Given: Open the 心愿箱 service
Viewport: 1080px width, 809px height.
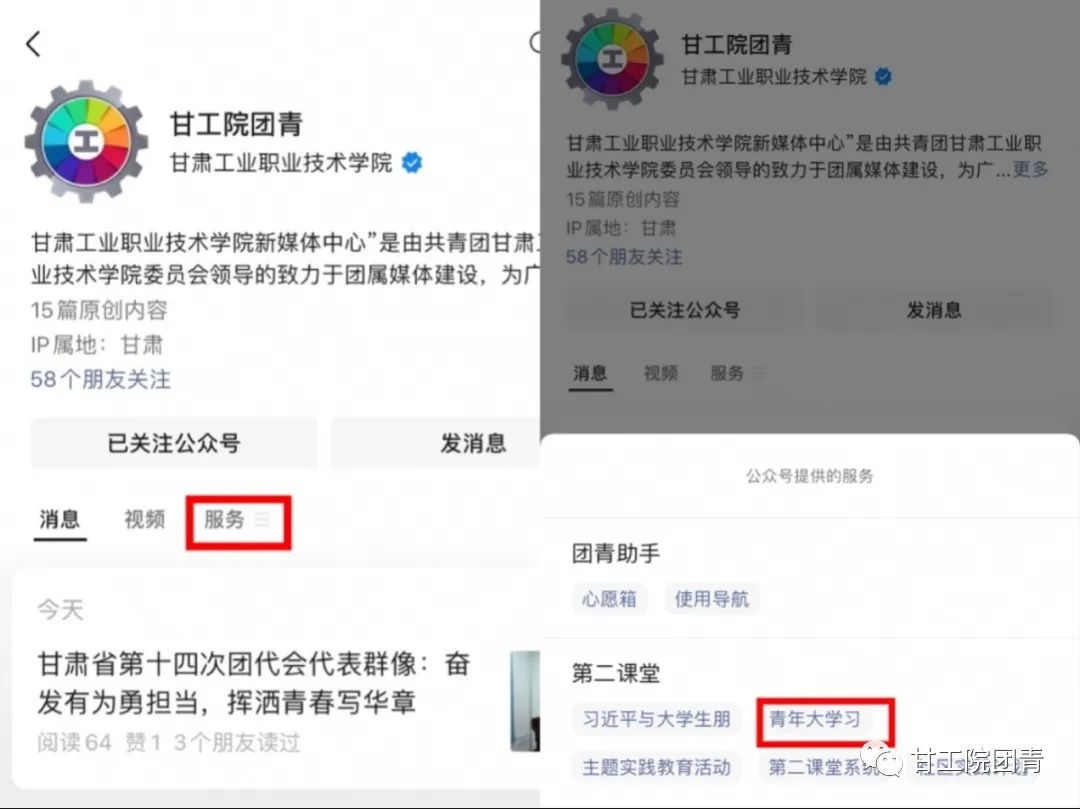Looking at the screenshot, I should pos(609,599).
